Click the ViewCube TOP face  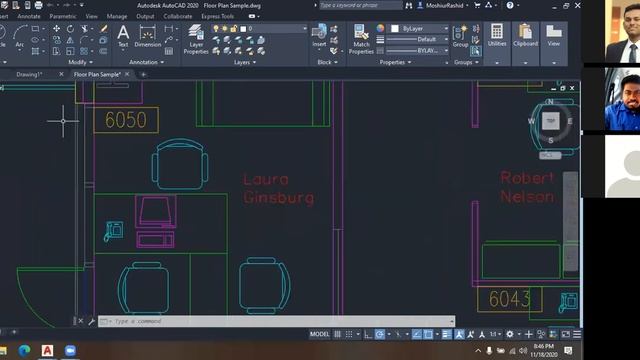pos(551,121)
